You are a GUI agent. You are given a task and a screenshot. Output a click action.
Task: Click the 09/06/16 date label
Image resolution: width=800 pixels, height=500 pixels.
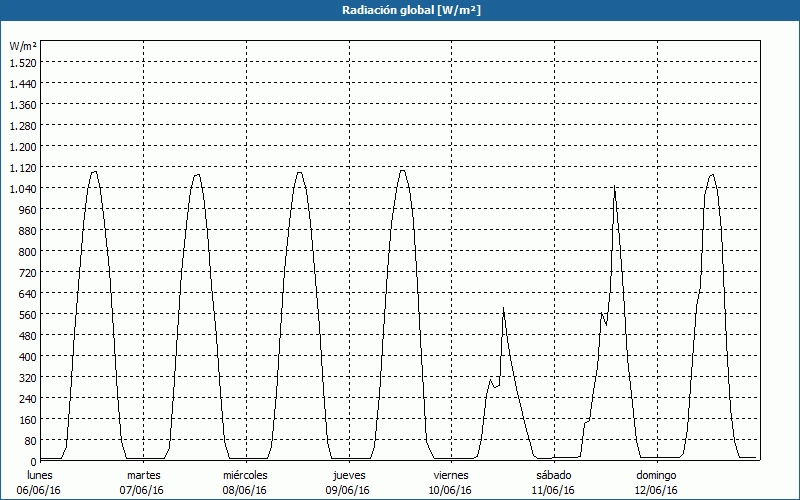pos(347,490)
